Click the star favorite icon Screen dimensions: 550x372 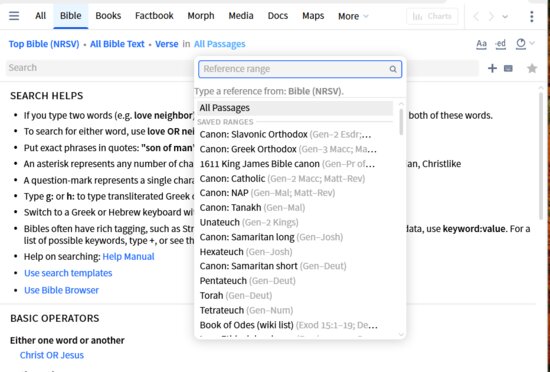pyautogui.click(x=532, y=68)
